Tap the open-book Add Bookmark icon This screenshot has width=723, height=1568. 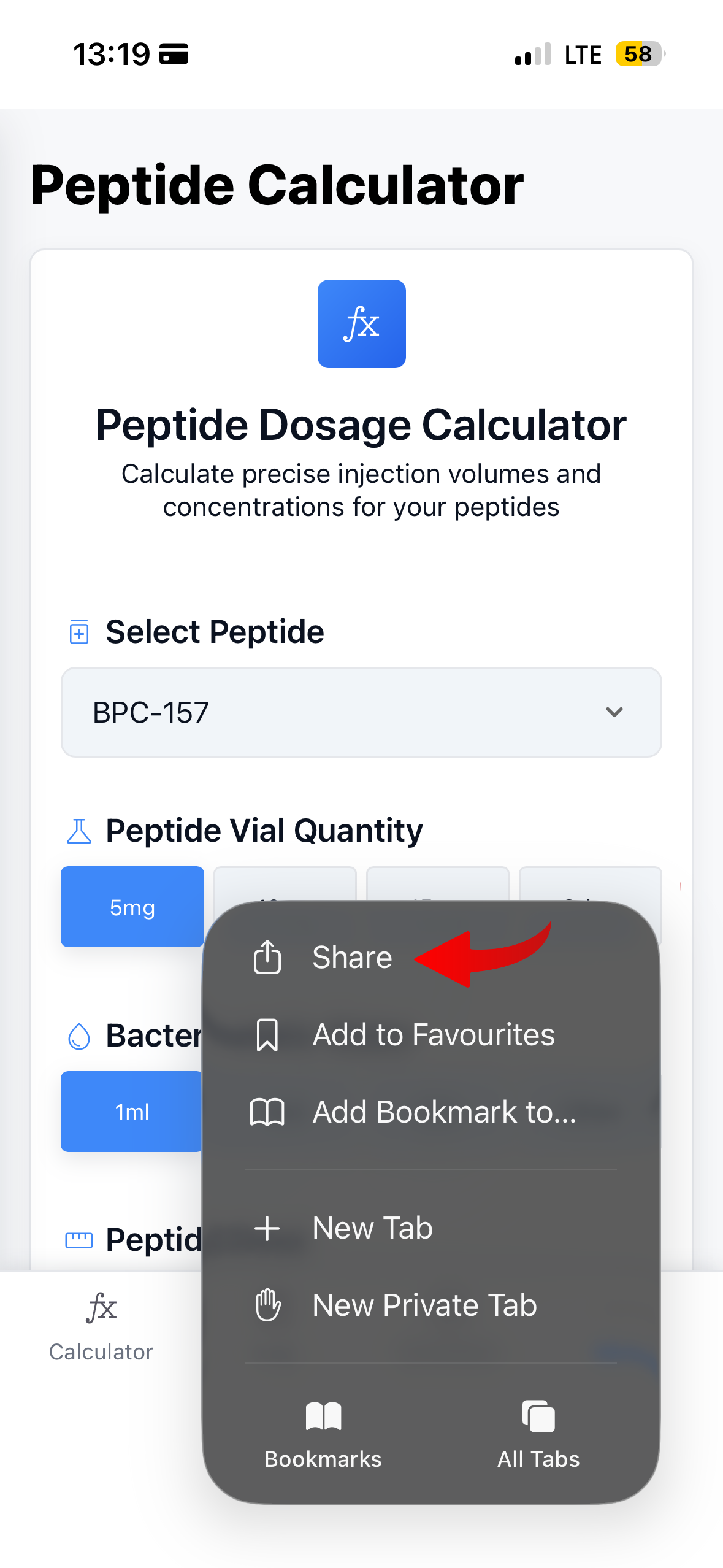pyautogui.click(x=267, y=1112)
